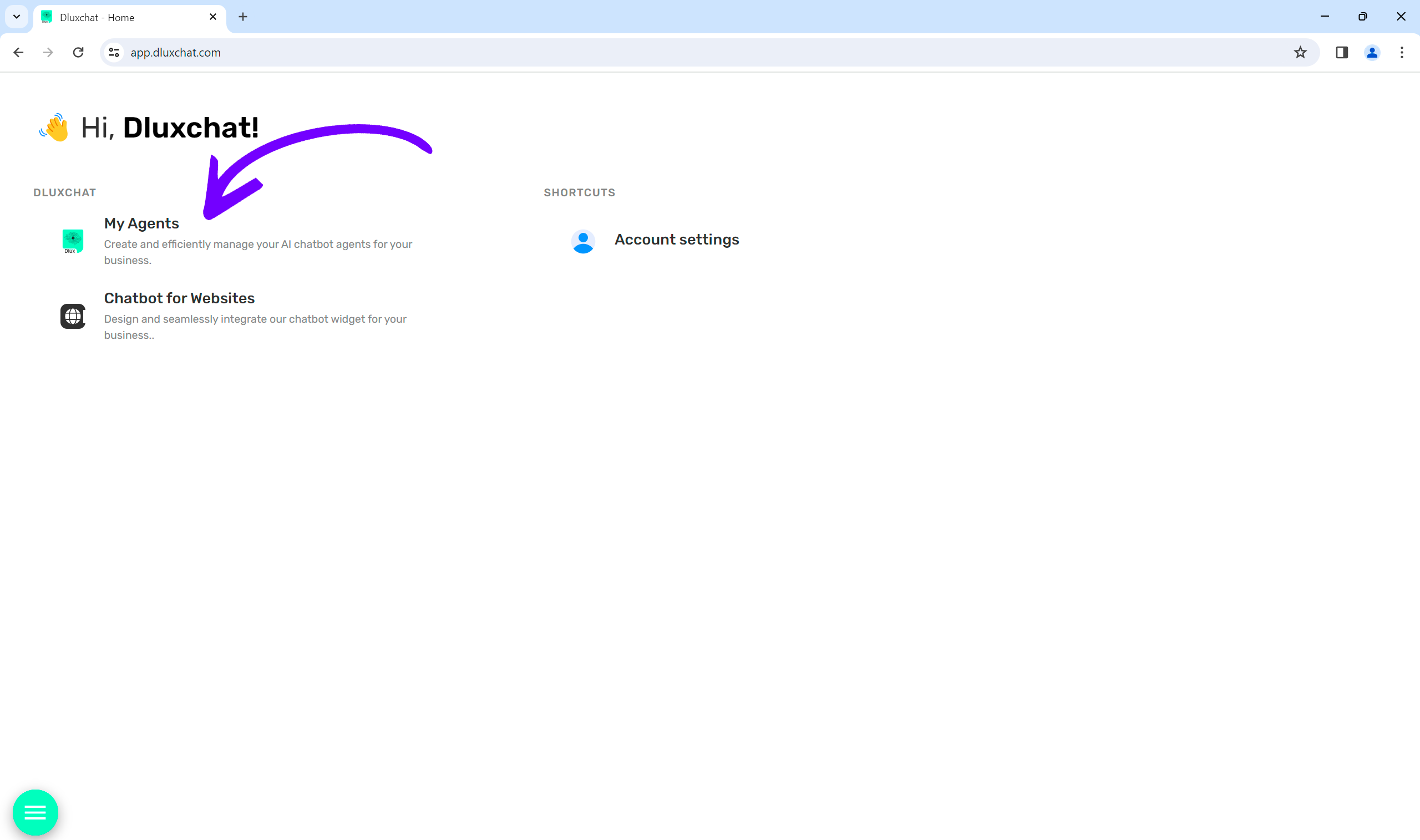Image resolution: width=1420 pixels, height=840 pixels.
Task: Select the Dluxchat - Home tab
Action: [113, 18]
